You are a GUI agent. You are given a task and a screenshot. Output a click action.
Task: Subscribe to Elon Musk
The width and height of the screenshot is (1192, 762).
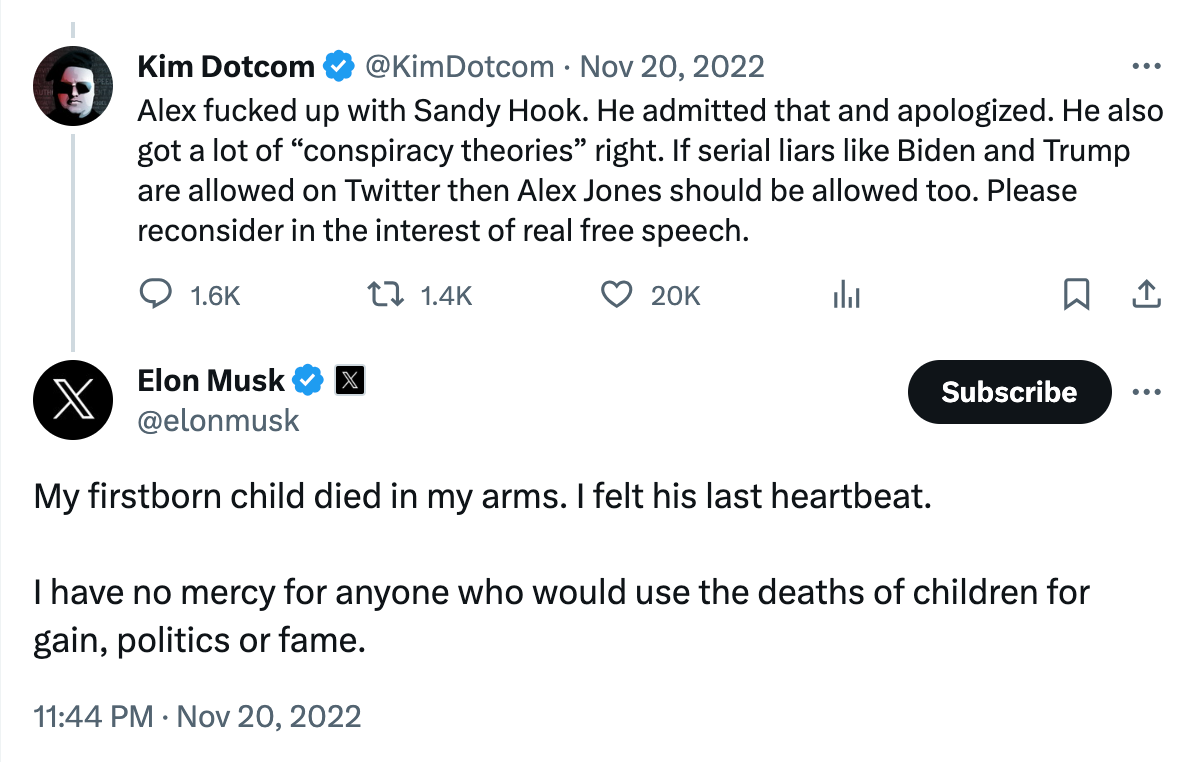[1009, 392]
